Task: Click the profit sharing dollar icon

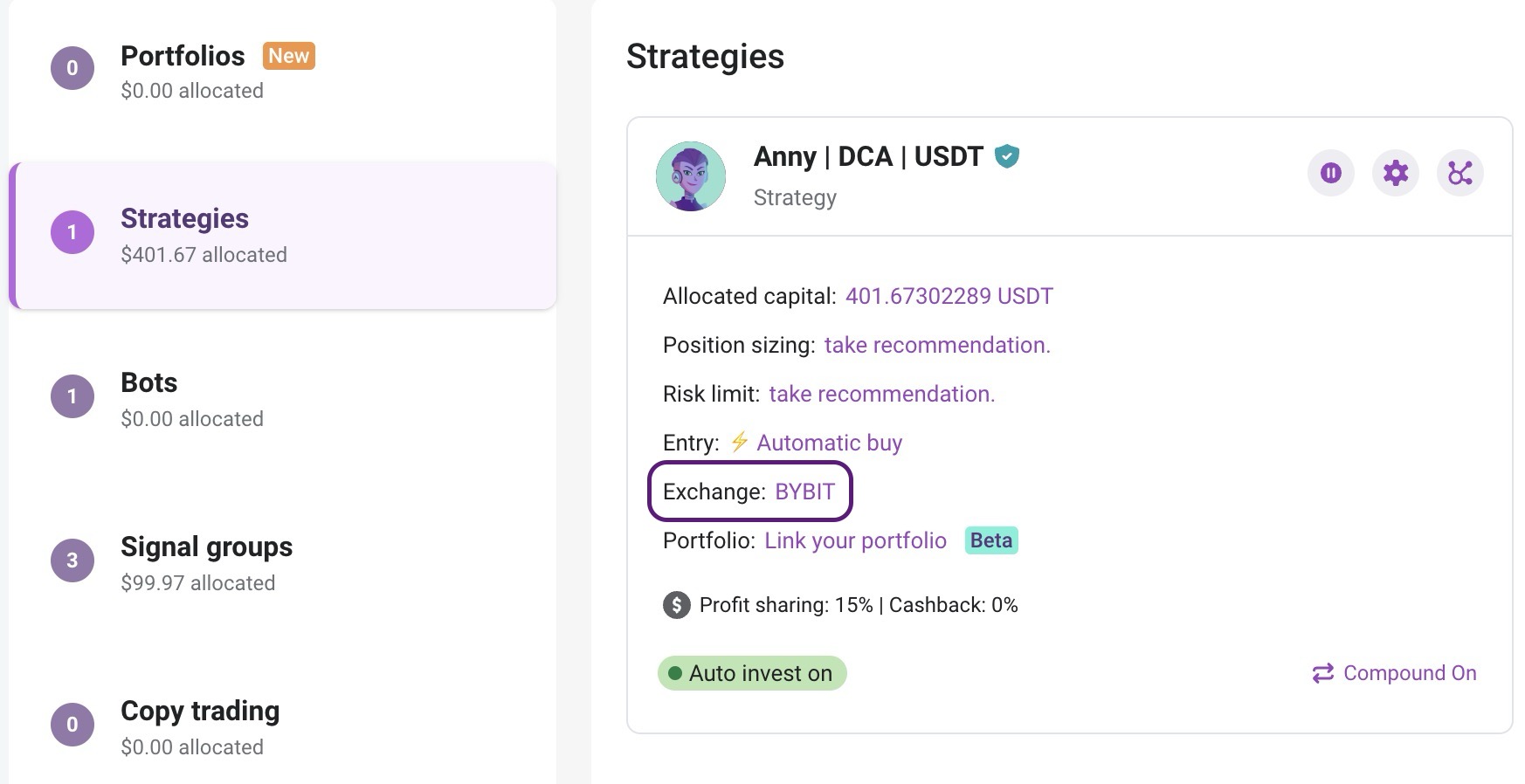Action: [677, 605]
